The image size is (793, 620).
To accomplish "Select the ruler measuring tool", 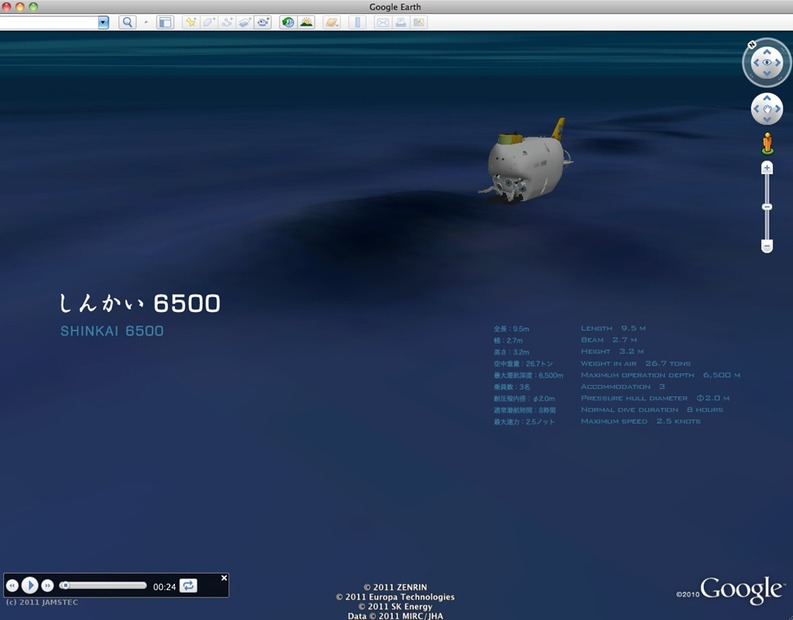I will (357, 22).
